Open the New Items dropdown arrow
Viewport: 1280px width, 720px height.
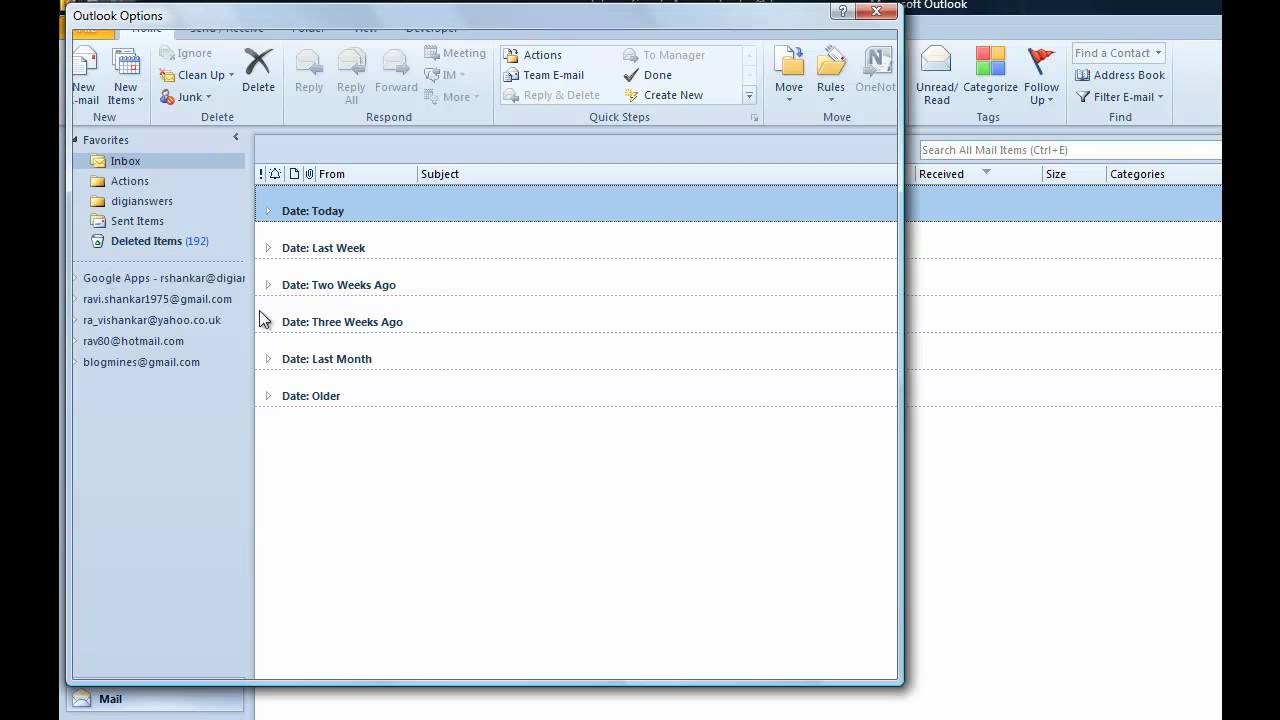click(140, 101)
